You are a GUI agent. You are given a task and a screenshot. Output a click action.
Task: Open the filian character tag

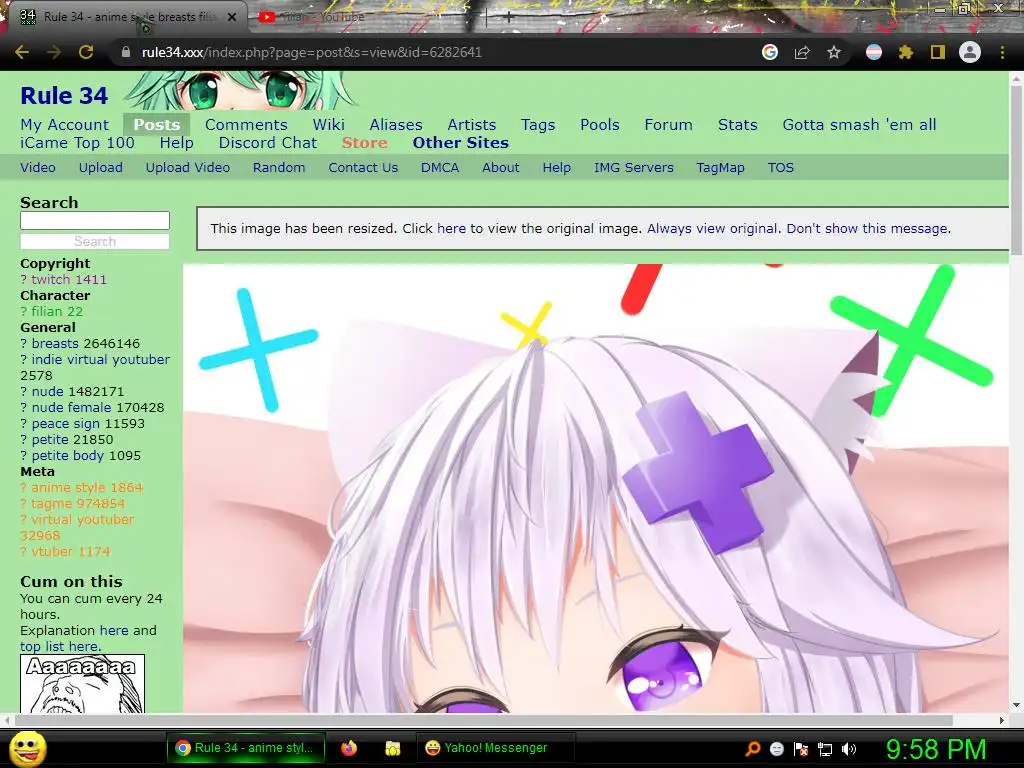point(48,312)
